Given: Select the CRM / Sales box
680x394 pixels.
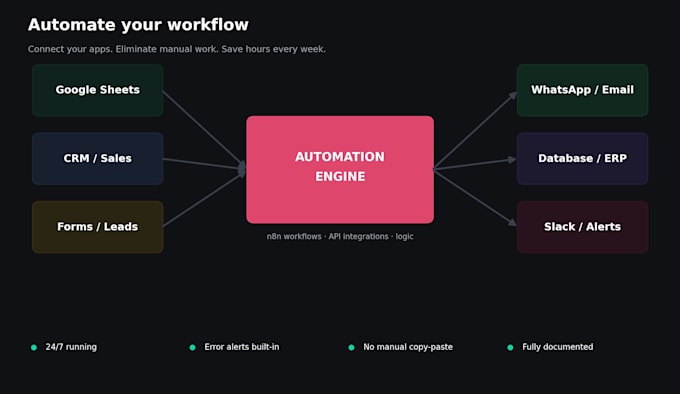Looking at the screenshot, I should pos(98,159).
